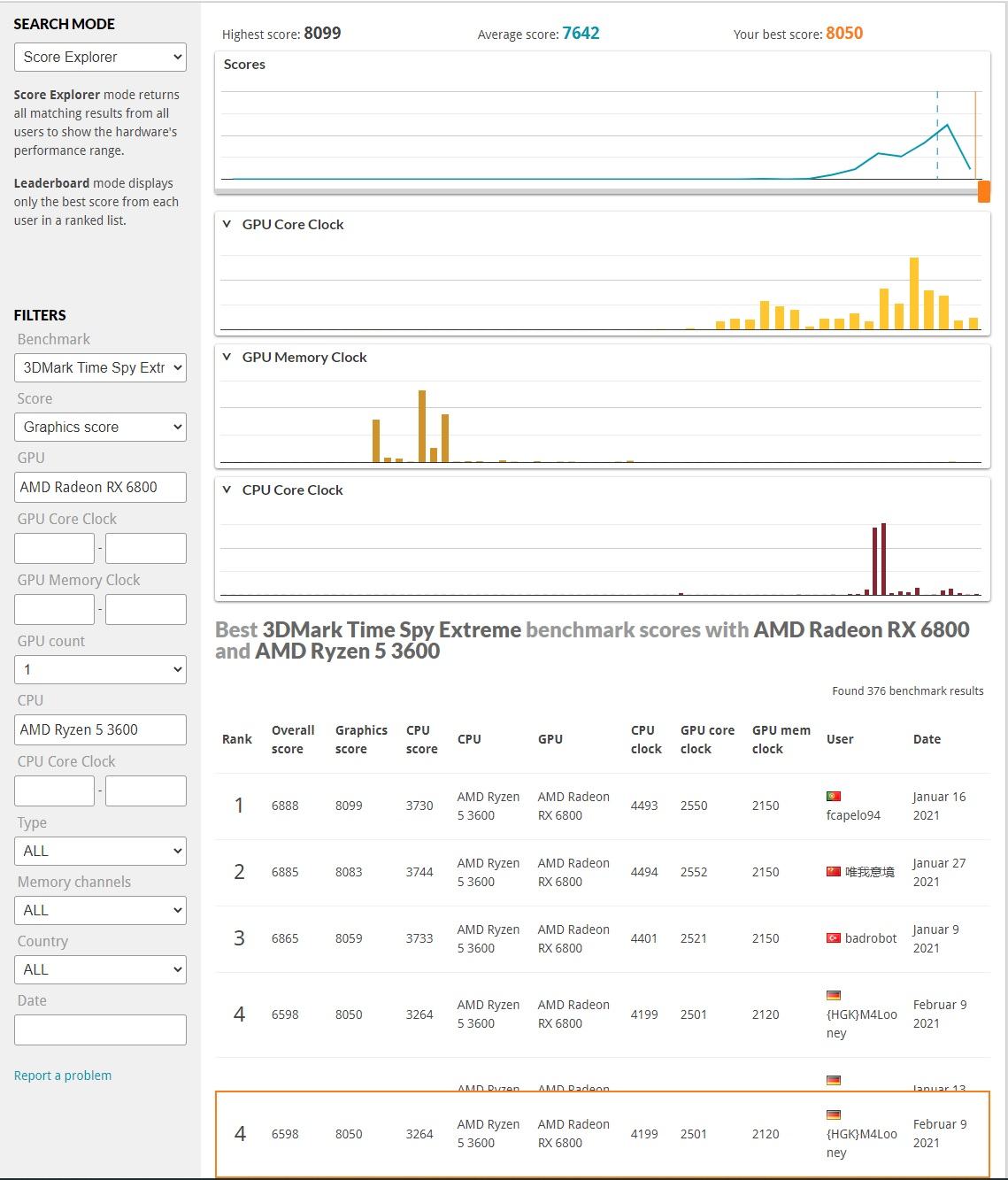Click the GPU Core Clock minimum field

[x=54, y=548]
